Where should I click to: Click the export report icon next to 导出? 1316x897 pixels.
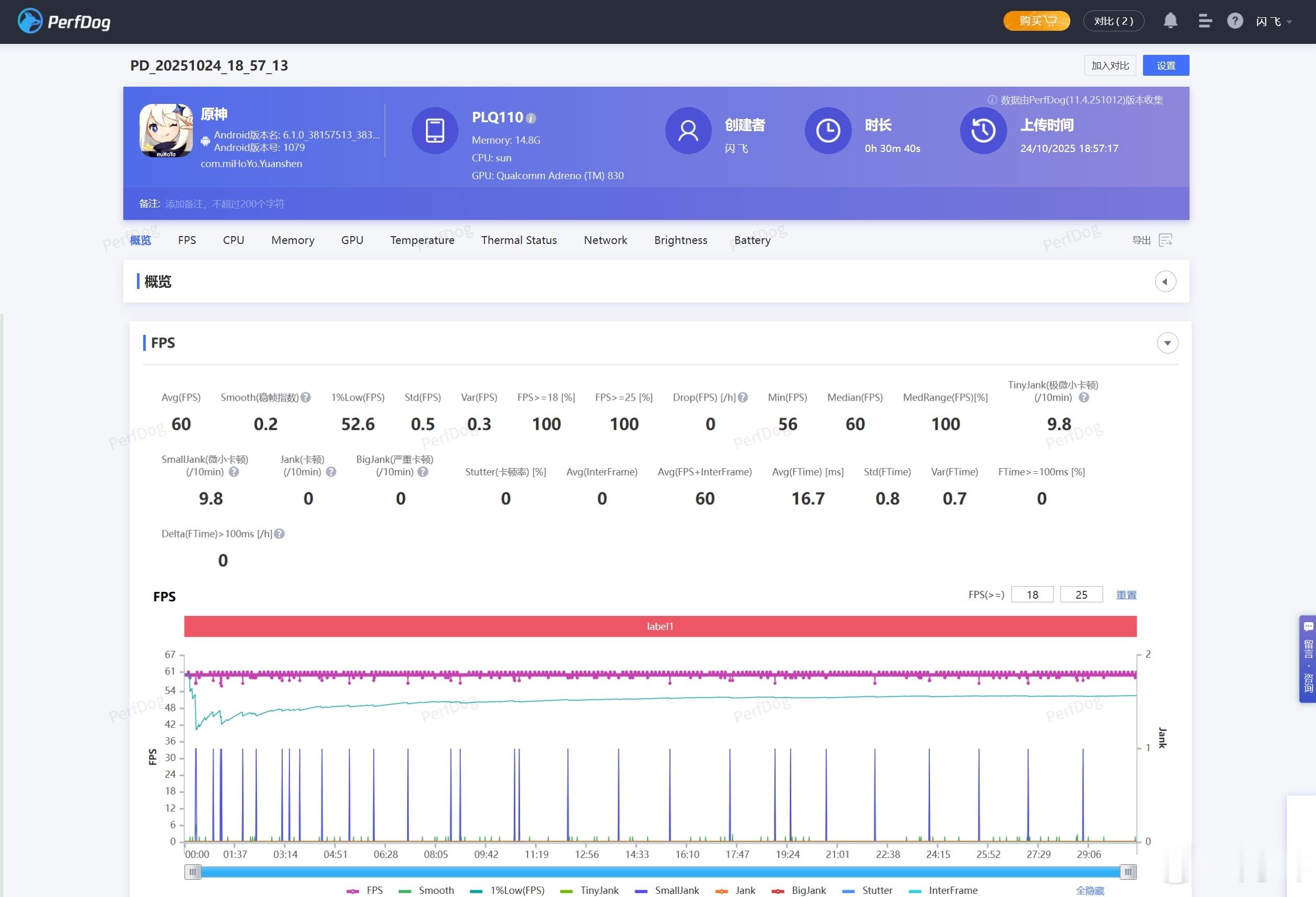(1165, 240)
